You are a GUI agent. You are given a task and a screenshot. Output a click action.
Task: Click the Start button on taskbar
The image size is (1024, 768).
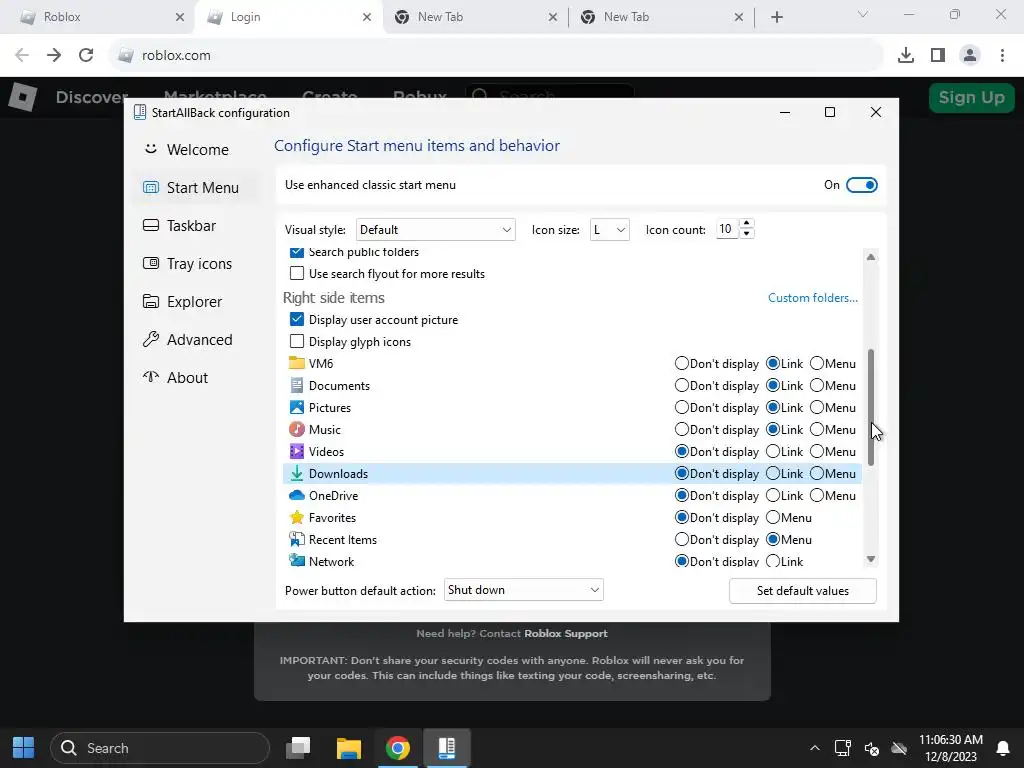[x=24, y=748]
